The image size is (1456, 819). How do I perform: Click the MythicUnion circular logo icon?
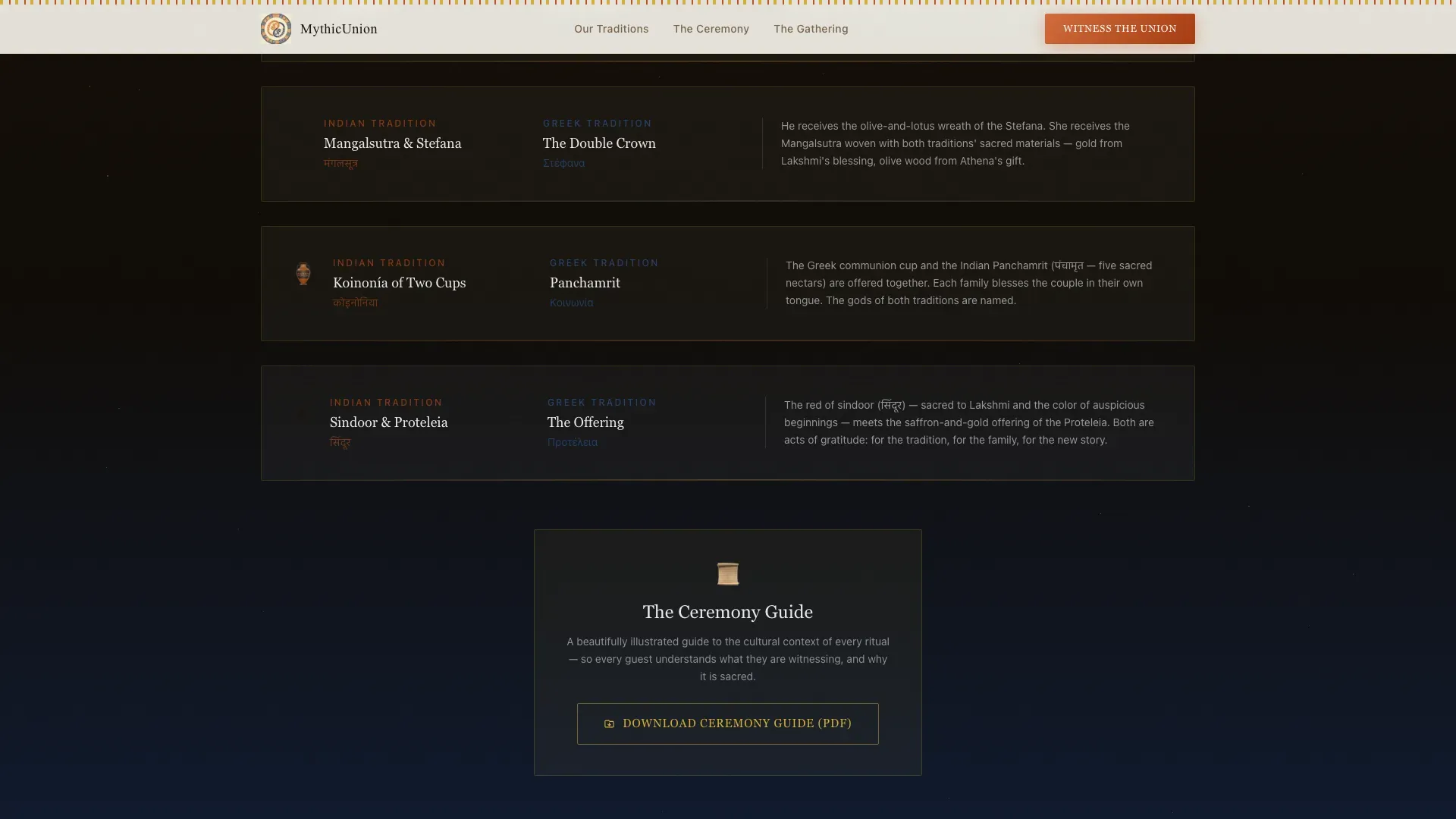click(276, 29)
